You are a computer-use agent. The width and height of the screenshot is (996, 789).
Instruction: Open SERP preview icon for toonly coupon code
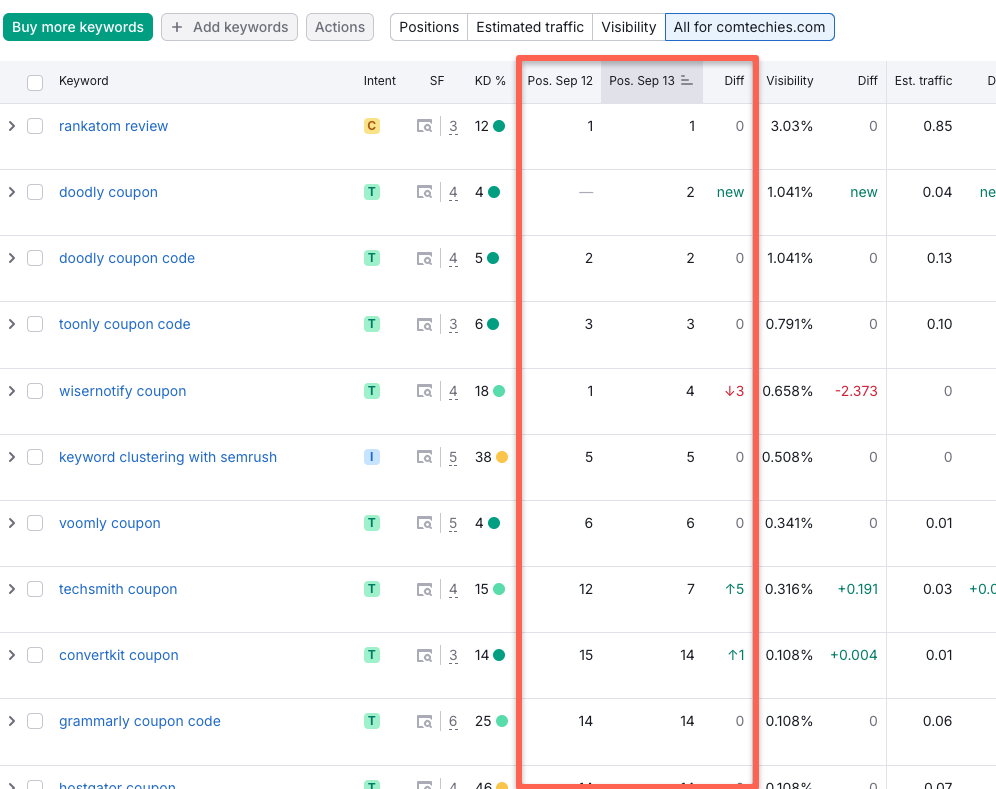click(424, 324)
